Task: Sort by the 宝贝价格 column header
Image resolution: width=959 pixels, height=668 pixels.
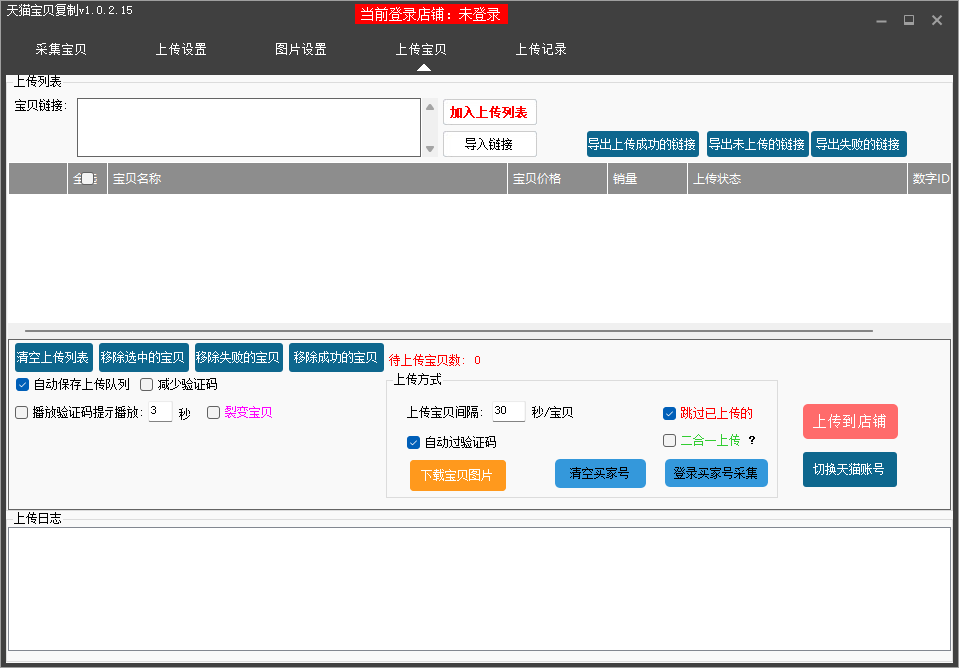Action: [557, 179]
